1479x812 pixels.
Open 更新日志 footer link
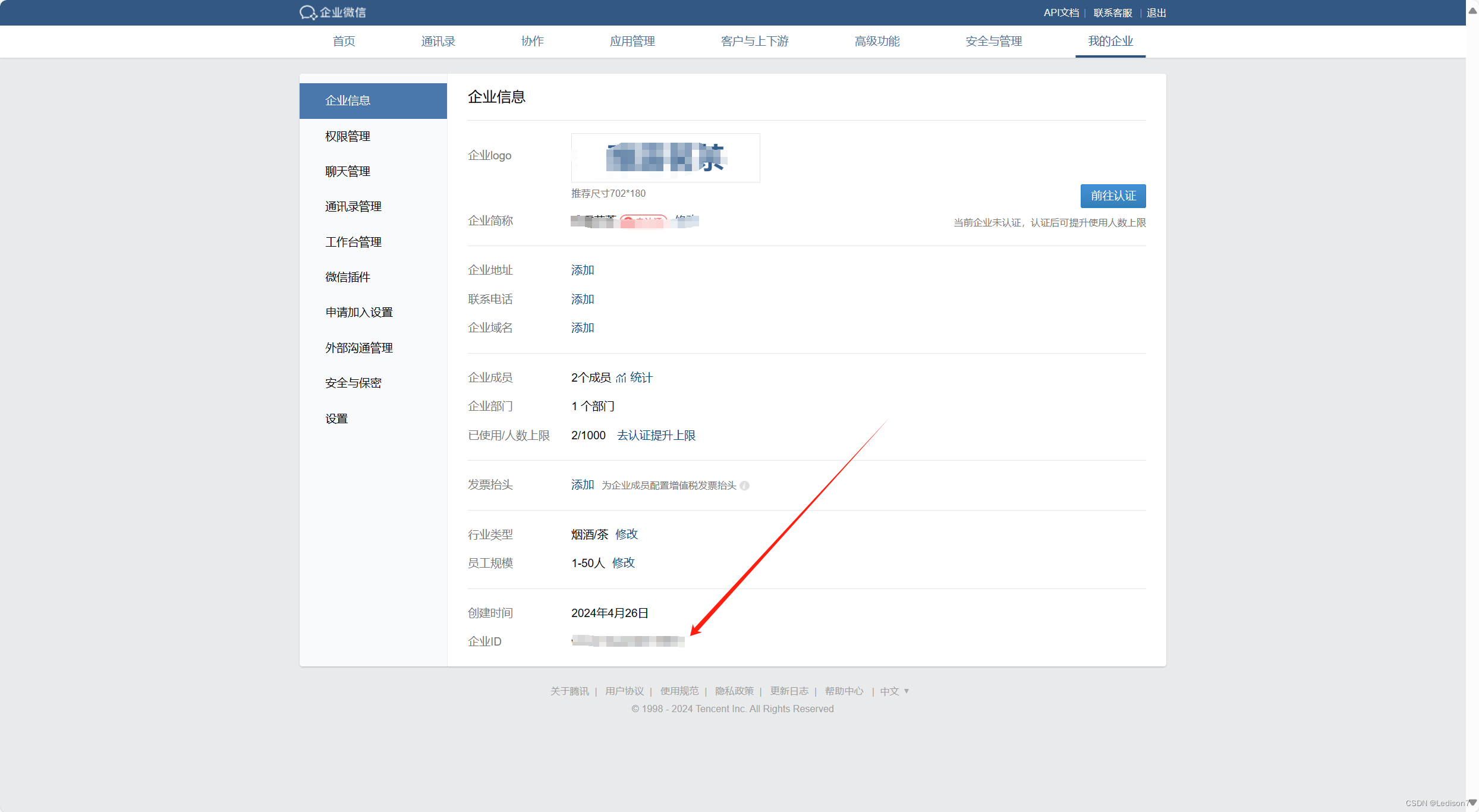789,691
